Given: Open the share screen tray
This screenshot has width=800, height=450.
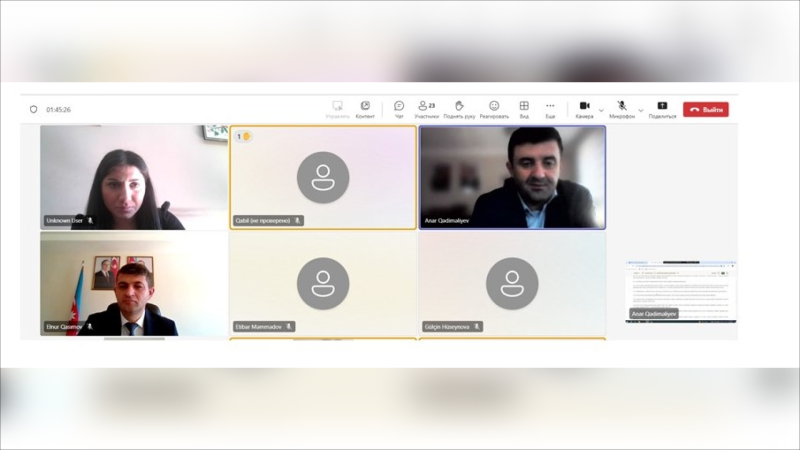Looking at the screenshot, I should 662,109.
